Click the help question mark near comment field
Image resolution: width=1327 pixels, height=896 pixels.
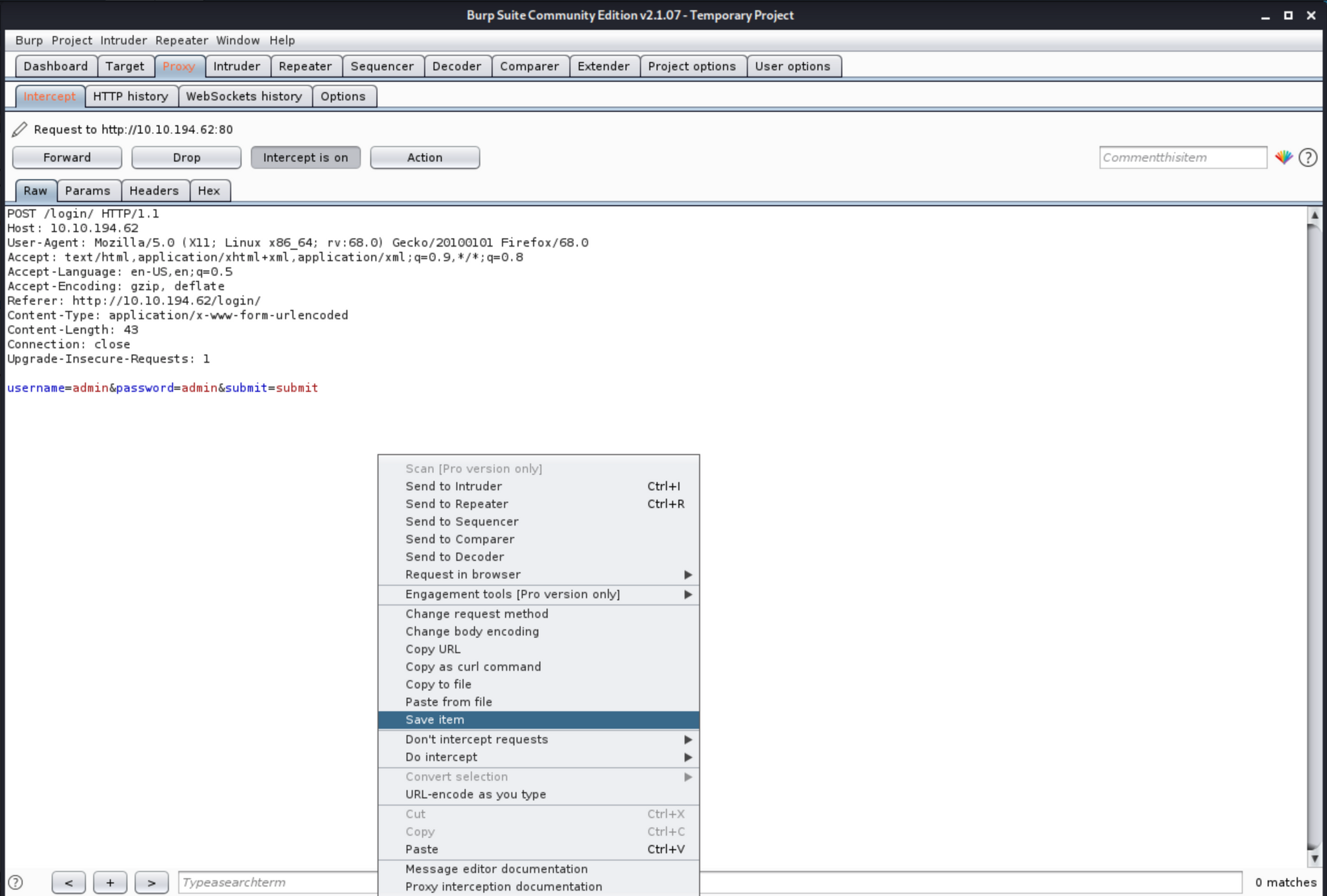pos(1308,157)
